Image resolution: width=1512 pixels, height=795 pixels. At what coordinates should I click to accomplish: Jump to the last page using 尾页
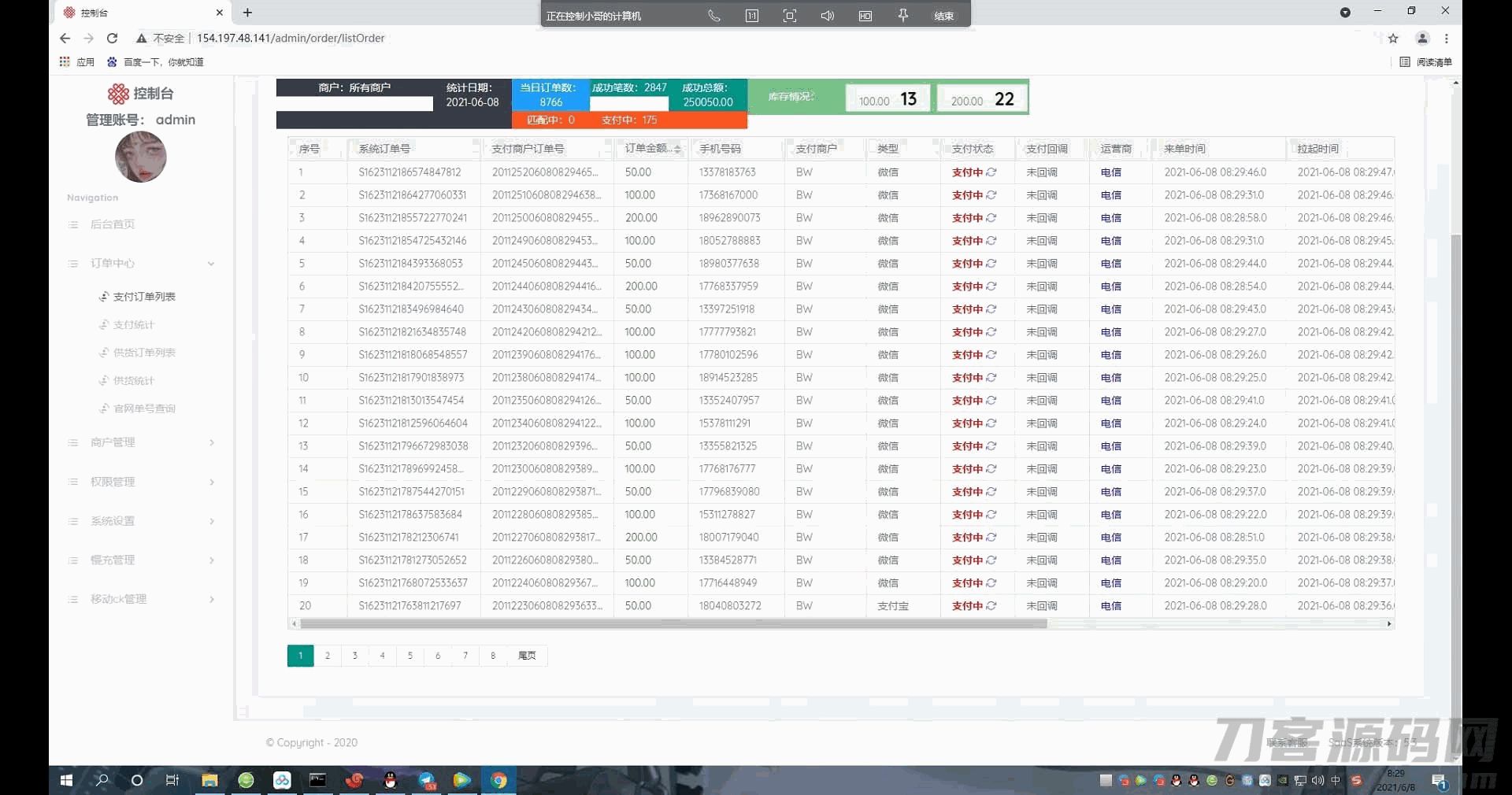527,656
